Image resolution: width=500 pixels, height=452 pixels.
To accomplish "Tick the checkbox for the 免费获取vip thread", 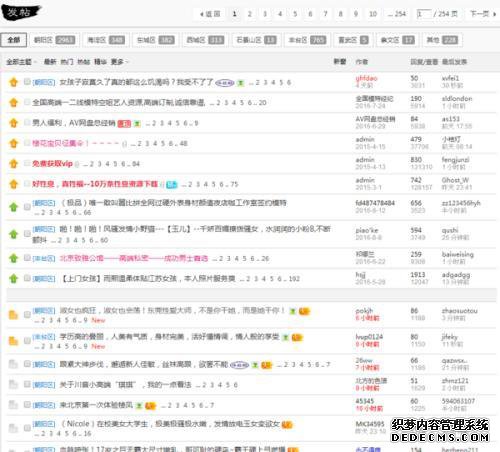I will coord(27,163).
